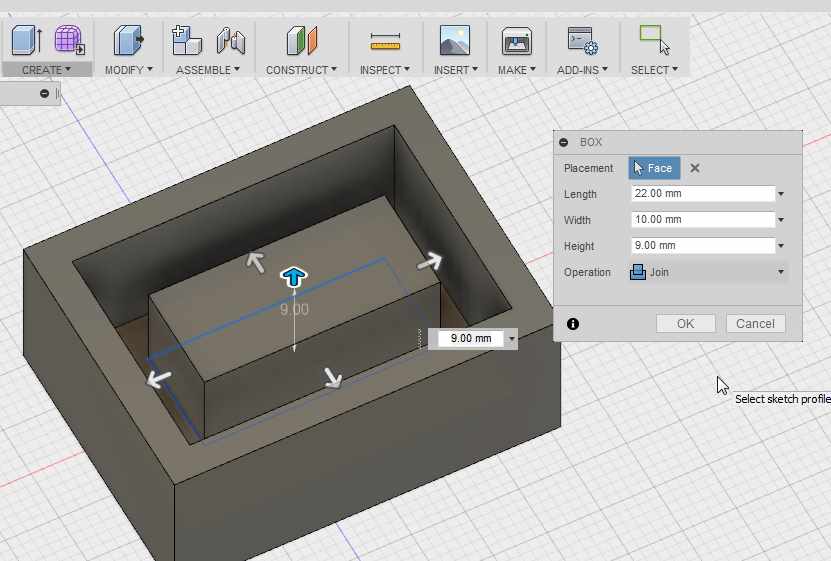Screen dimensions: 831x561
Task: Open the SELECT menu
Action: (655, 70)
